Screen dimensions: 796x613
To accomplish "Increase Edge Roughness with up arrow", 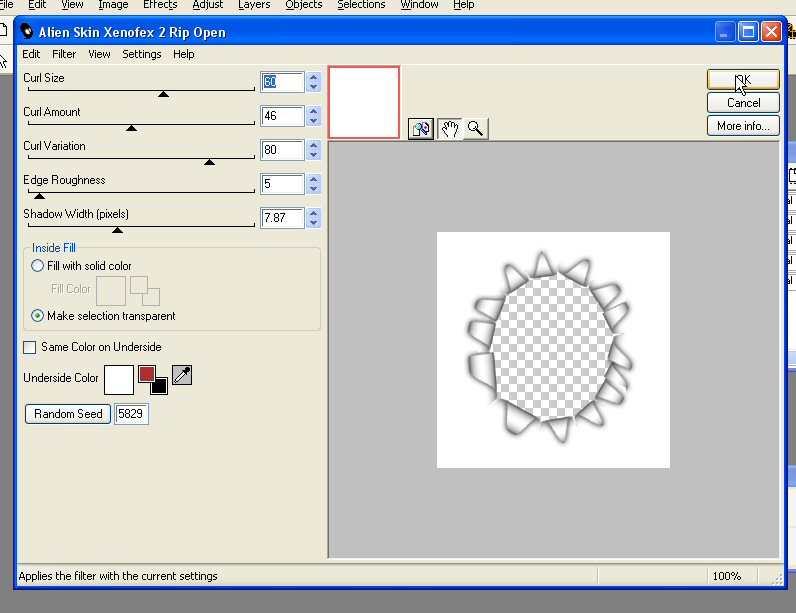I will click(x=314, y=180).
